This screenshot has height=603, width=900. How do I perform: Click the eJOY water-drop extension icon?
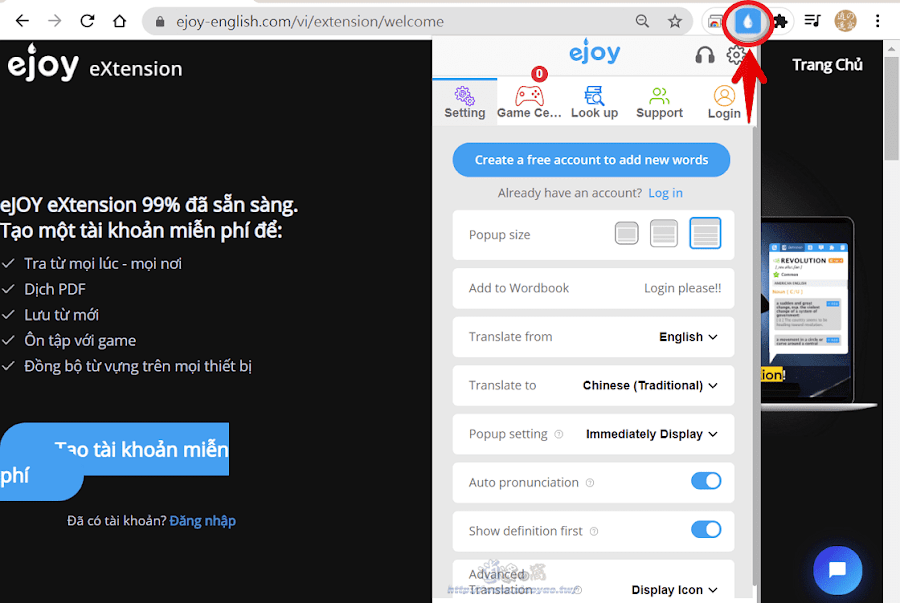(x=747, y=22)
